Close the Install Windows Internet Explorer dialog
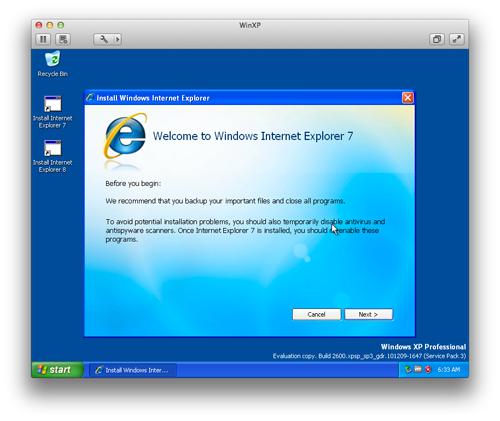 tap(408, 98)
